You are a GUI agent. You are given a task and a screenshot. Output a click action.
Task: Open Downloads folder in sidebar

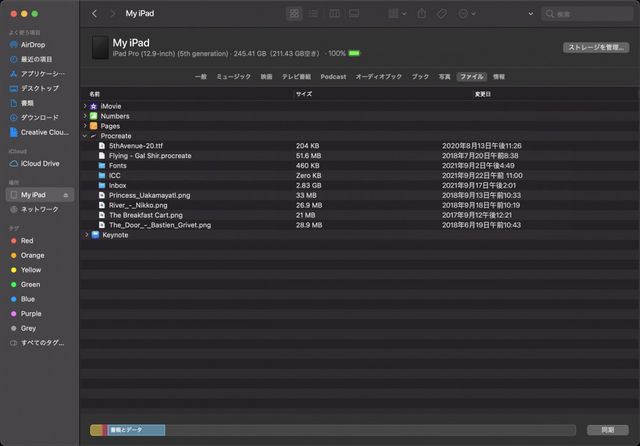[39, 118]
